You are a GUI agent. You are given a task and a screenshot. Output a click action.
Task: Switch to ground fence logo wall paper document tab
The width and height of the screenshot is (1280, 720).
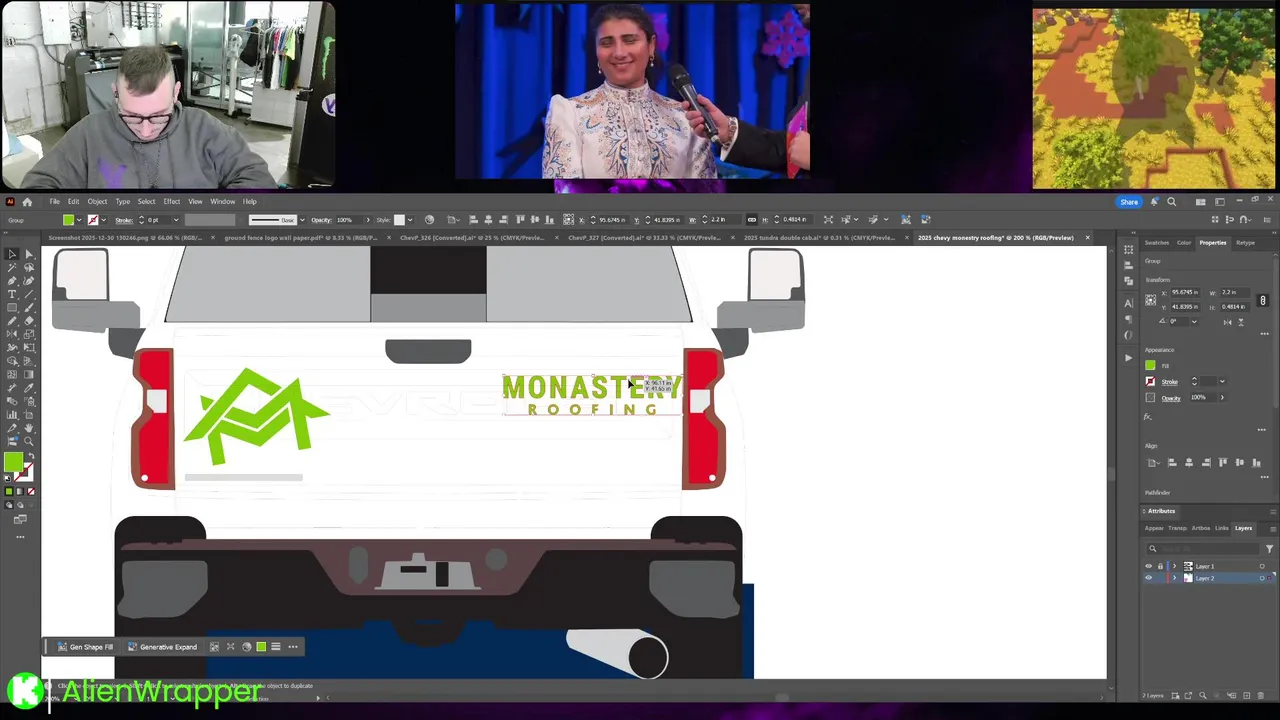(x=301, y=238)
